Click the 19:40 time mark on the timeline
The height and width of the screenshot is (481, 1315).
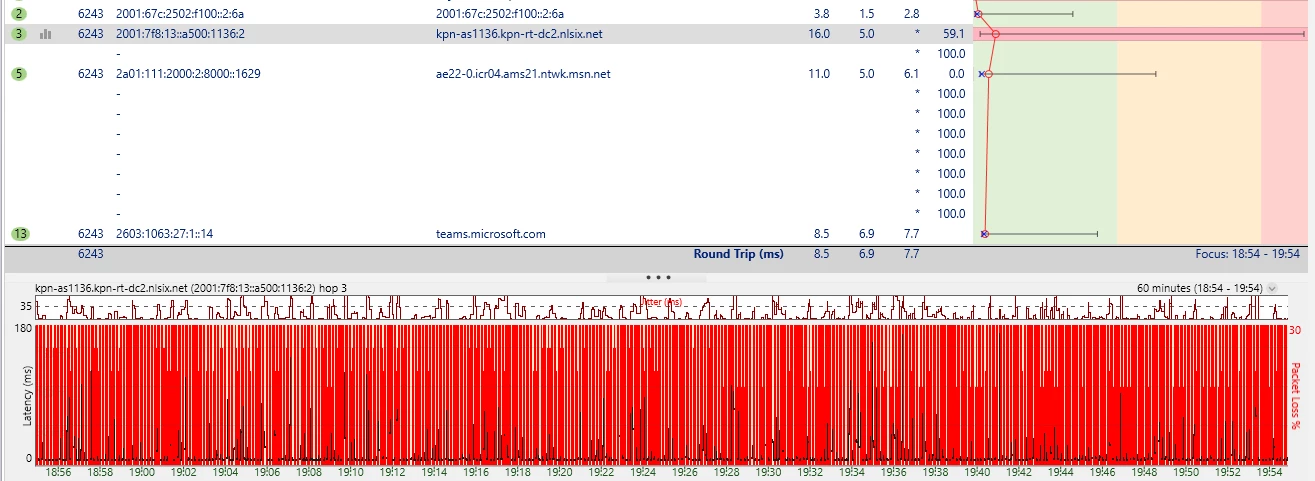coord(979,472)
